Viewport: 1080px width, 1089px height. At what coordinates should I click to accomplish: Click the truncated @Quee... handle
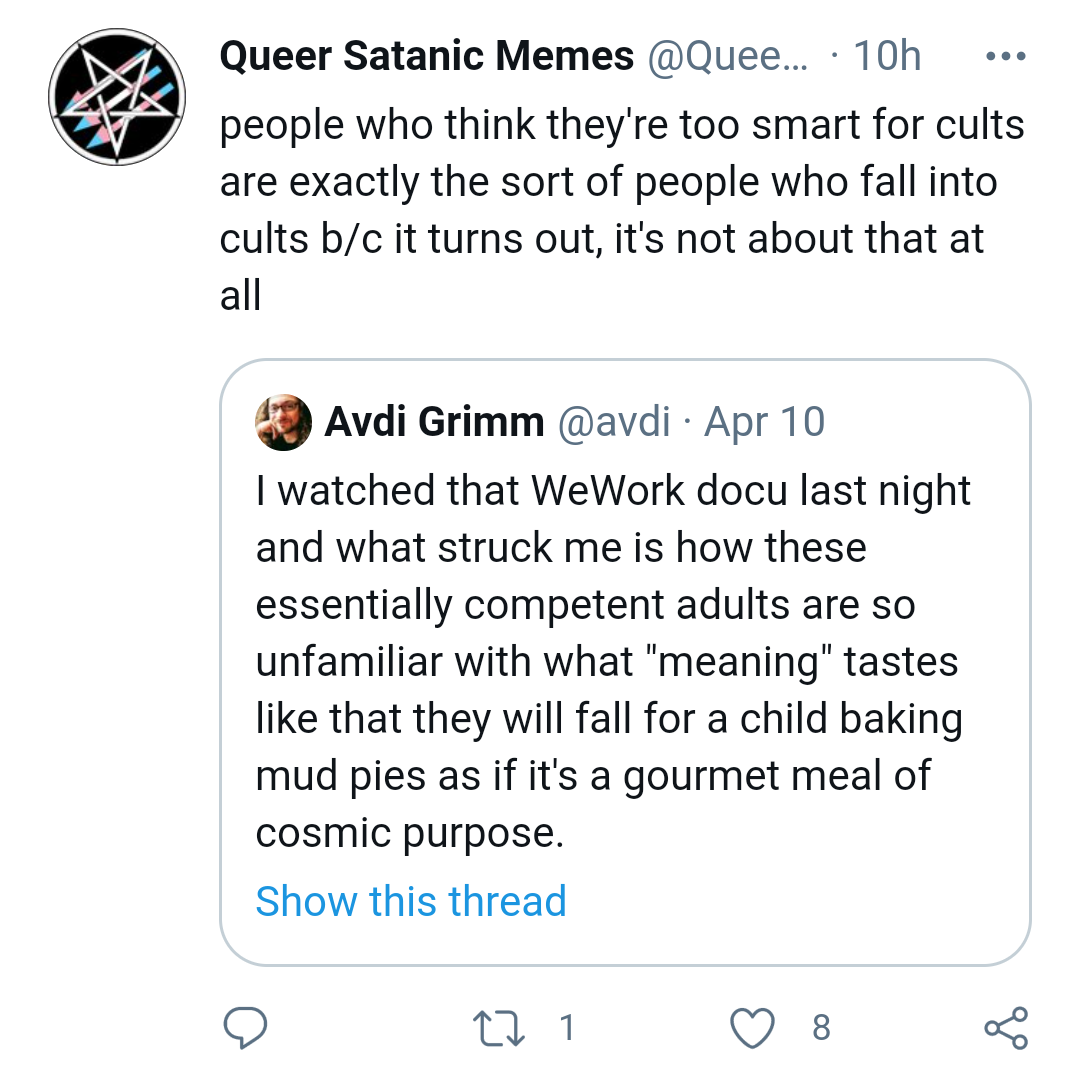[x=732, y=57]
